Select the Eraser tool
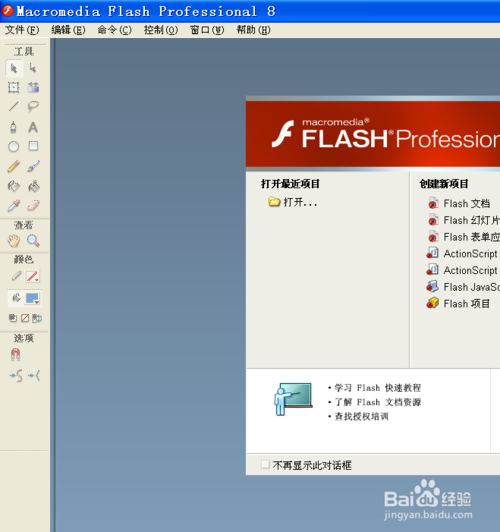500x532 pixels. coord(33,206)
